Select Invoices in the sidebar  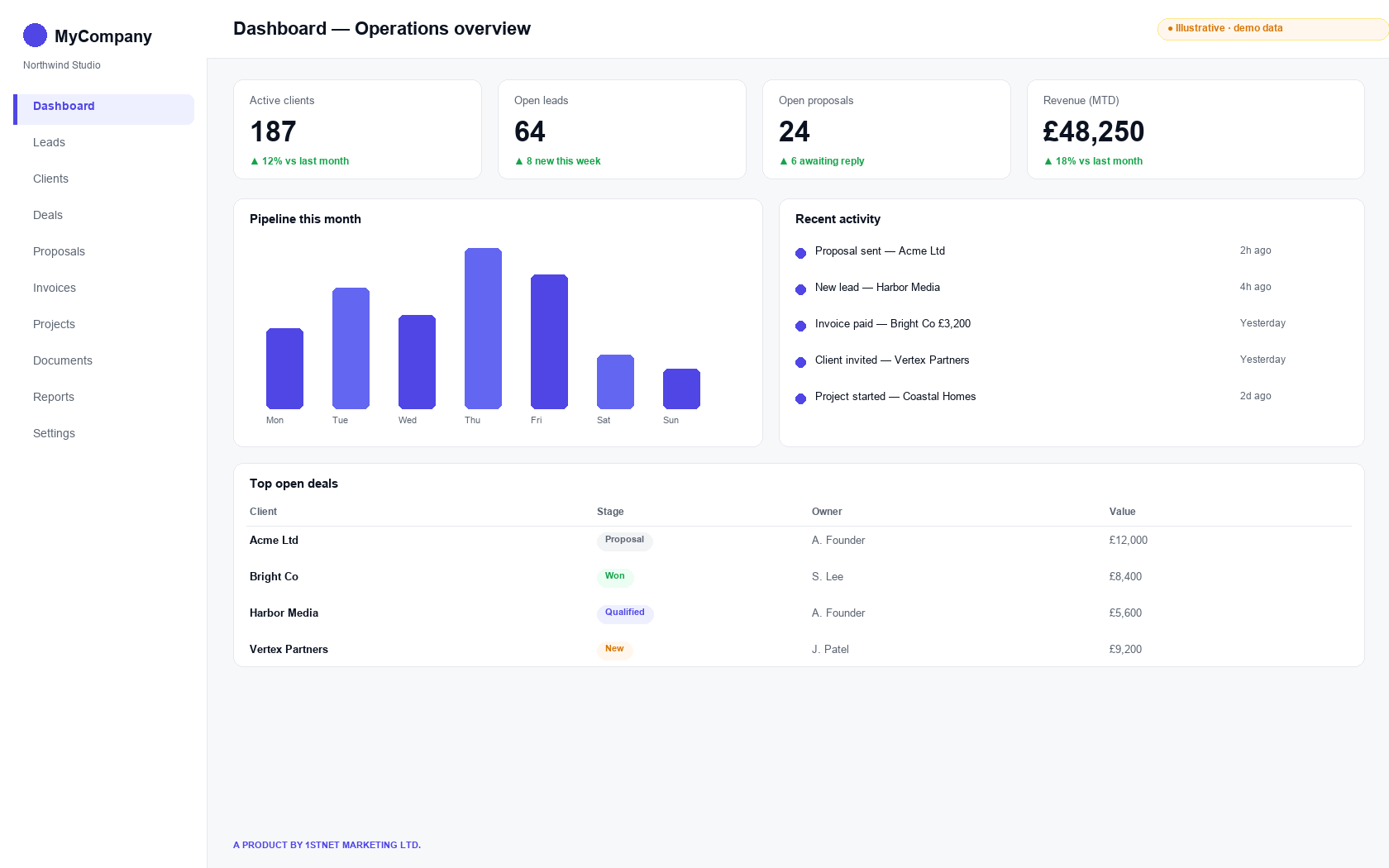pyautogui.click(x=104, y=288)
